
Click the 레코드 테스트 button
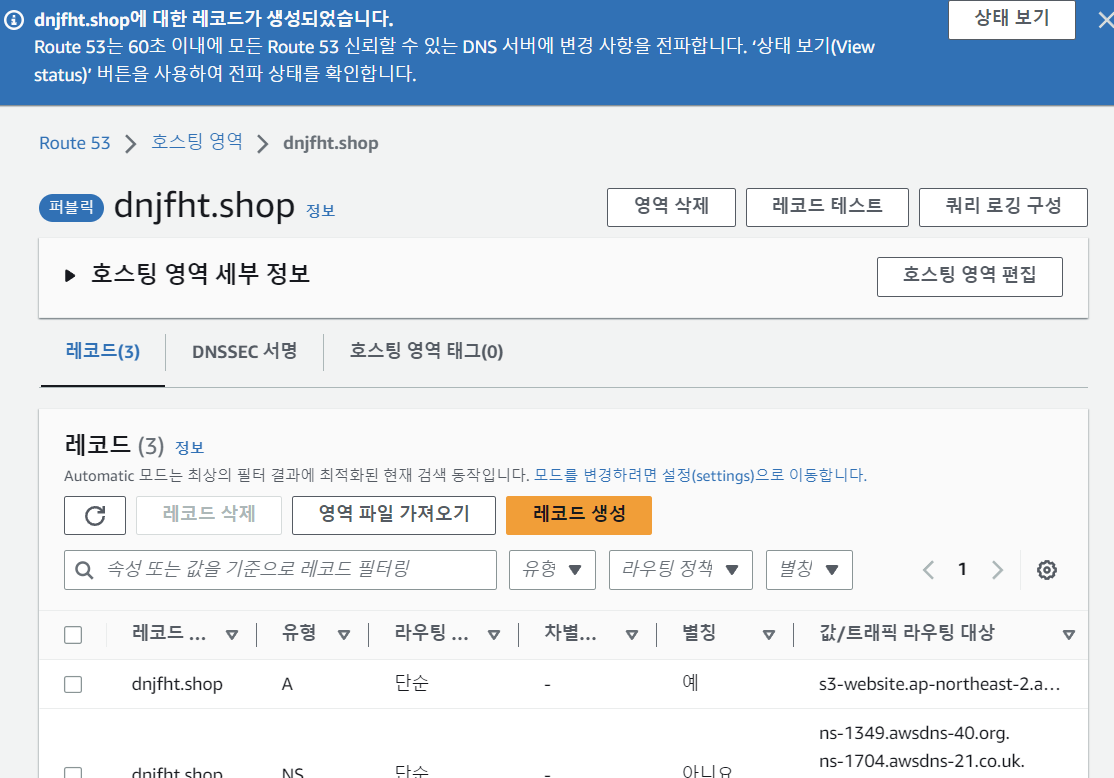827,207
